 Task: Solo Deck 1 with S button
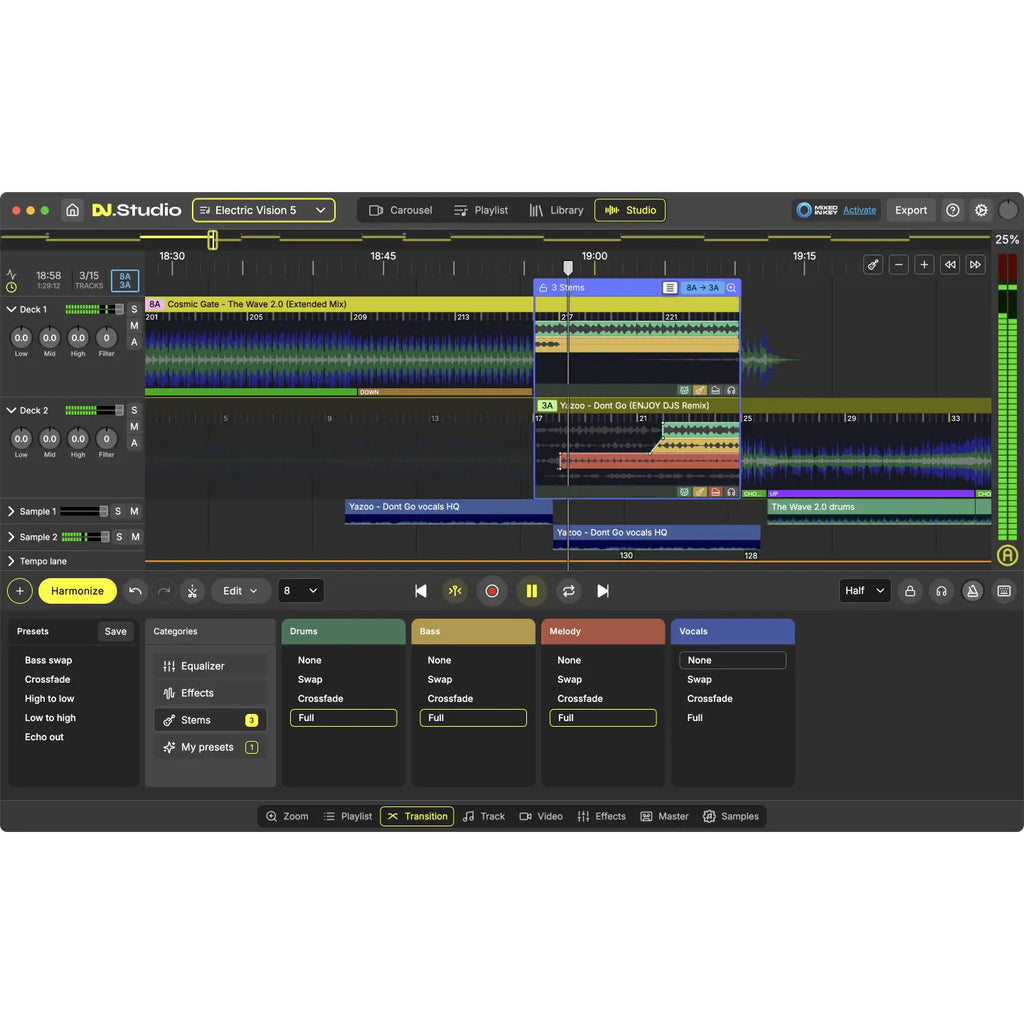pos(135,310)
